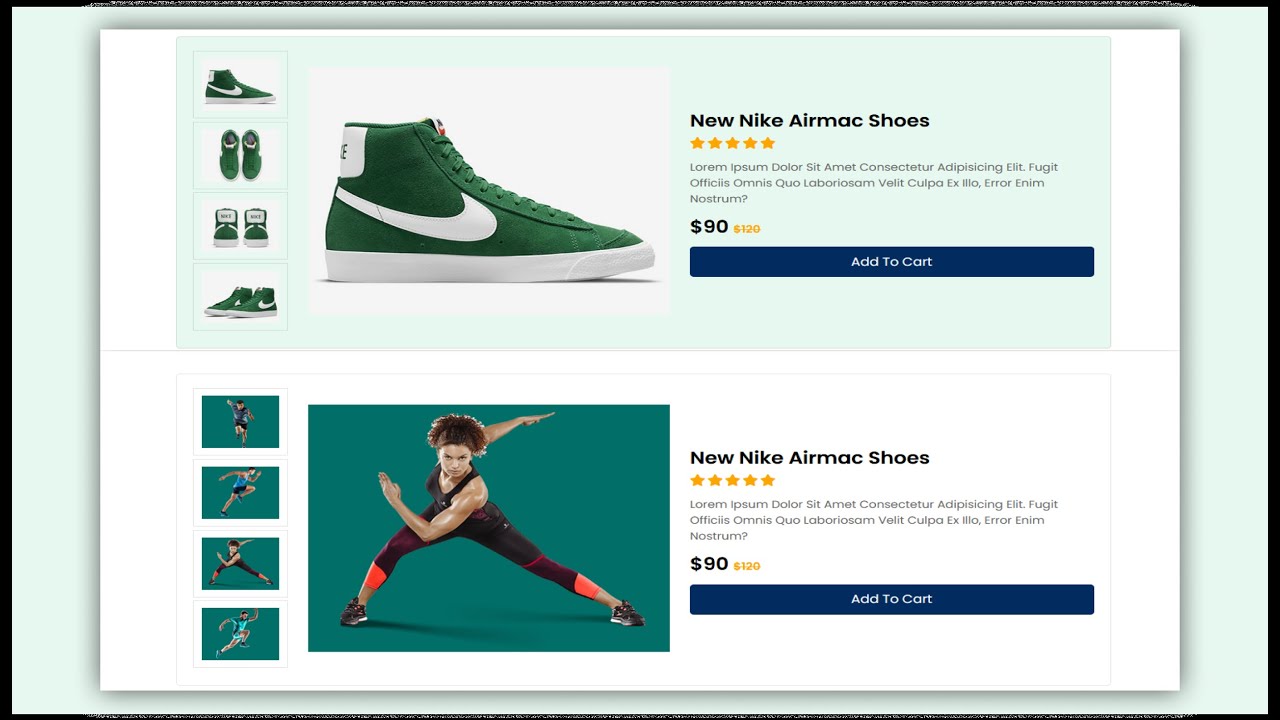Click the crossed-out $120 price in the athlete card
The image size is (1280, 720).
click(747, 566)
